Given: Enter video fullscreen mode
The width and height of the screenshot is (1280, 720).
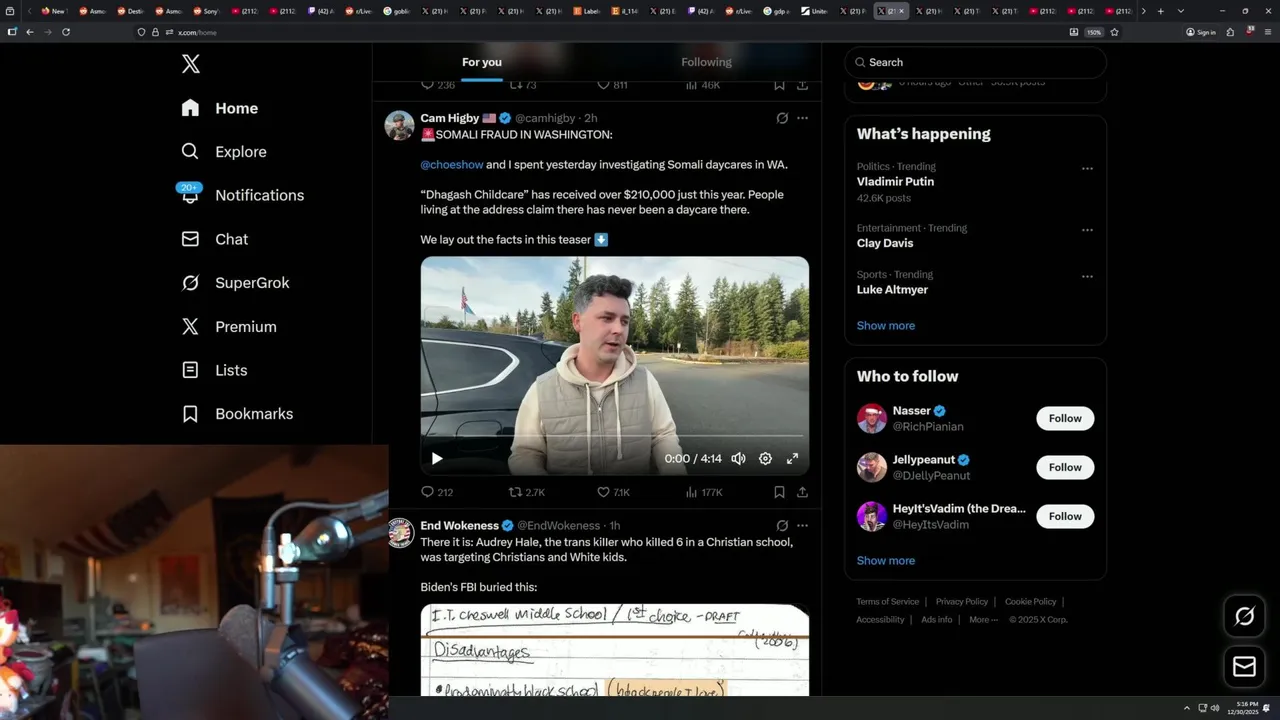Looking at the screenshot, I should coord(792,459).
